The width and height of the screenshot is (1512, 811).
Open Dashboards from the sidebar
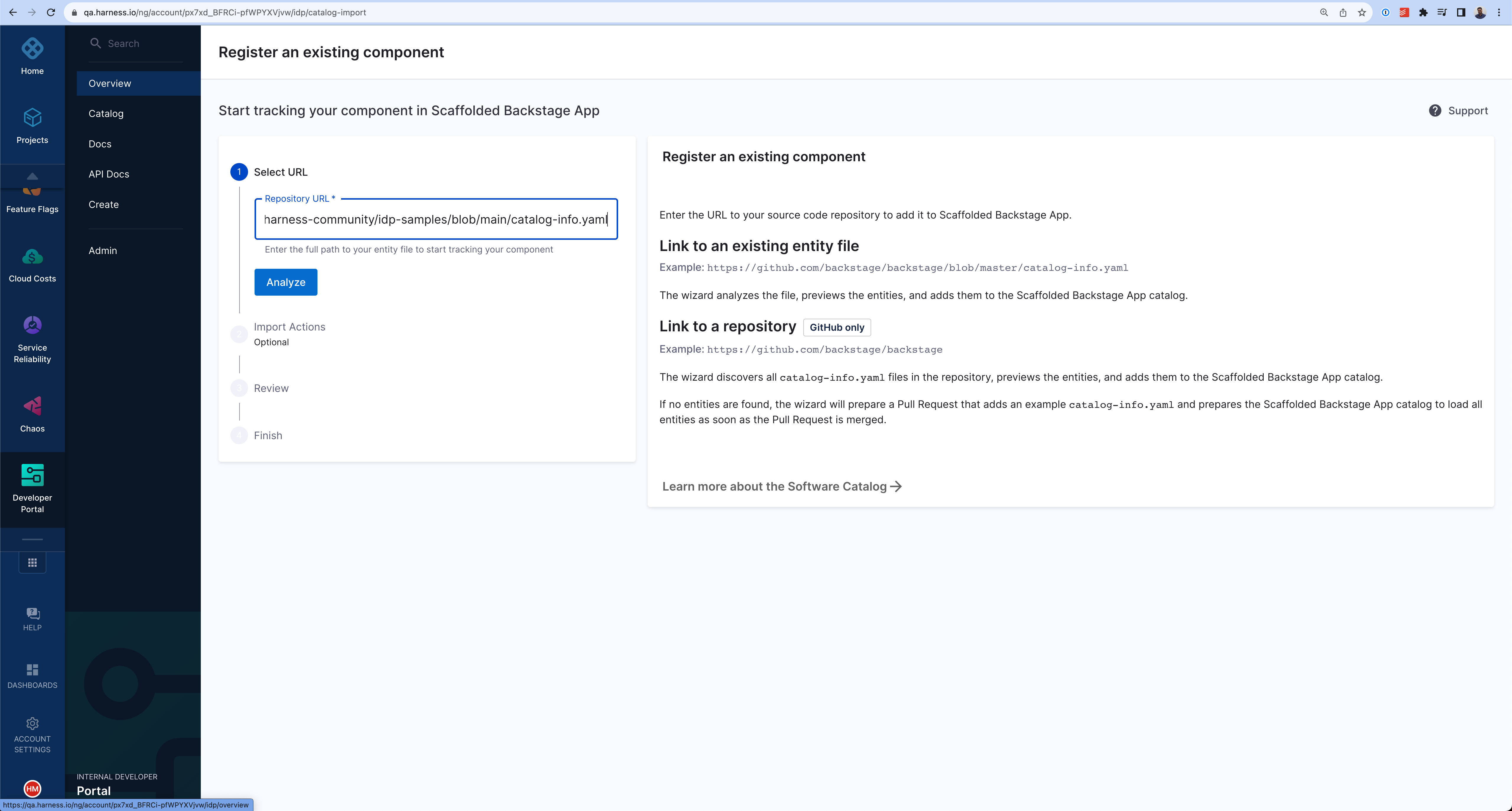coord(32,670)
